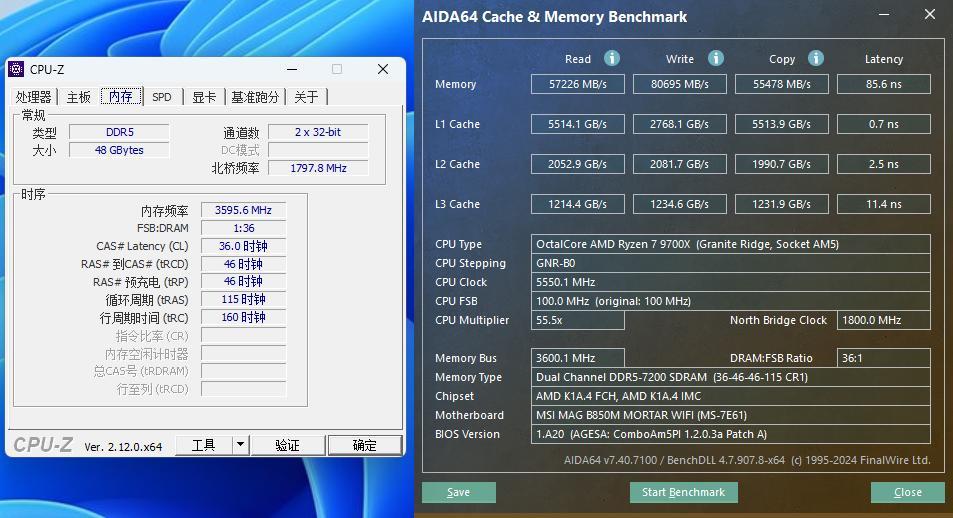Viewport: 953px width, 518px height.
Task: Click the Memory Latency value 85.6 ns
Action: click(x=884, y=84)
